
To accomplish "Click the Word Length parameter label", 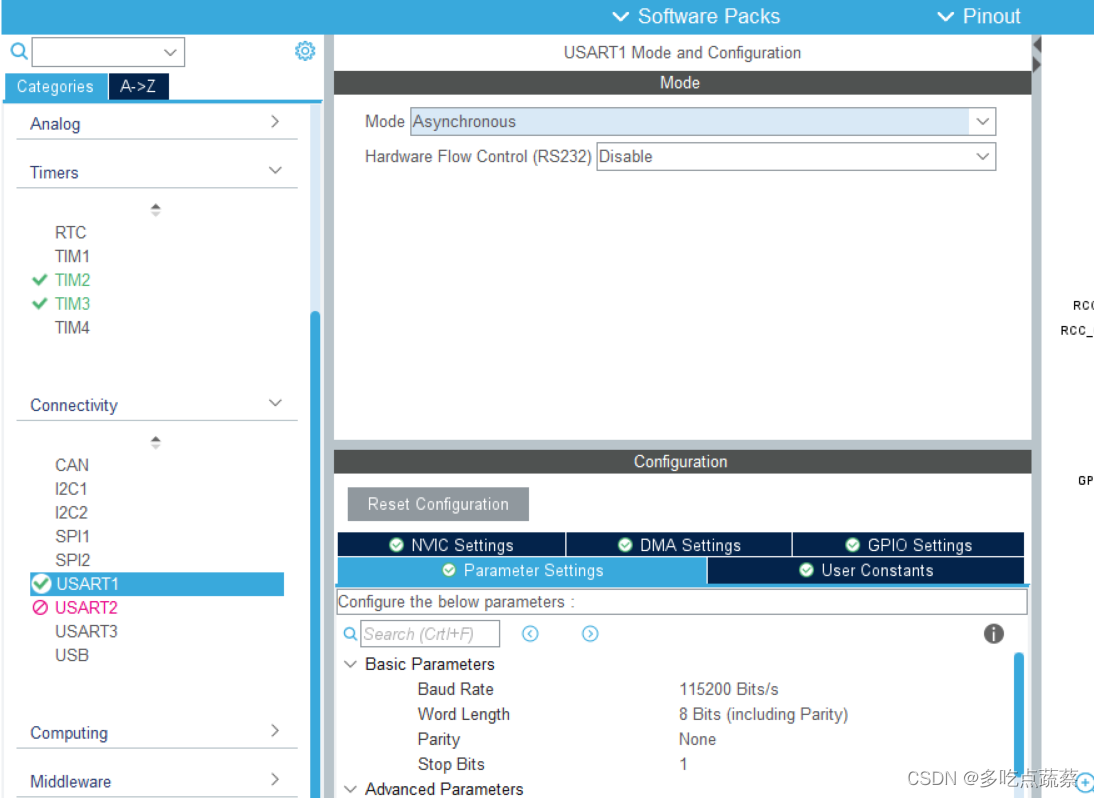I will click(463, 714).
